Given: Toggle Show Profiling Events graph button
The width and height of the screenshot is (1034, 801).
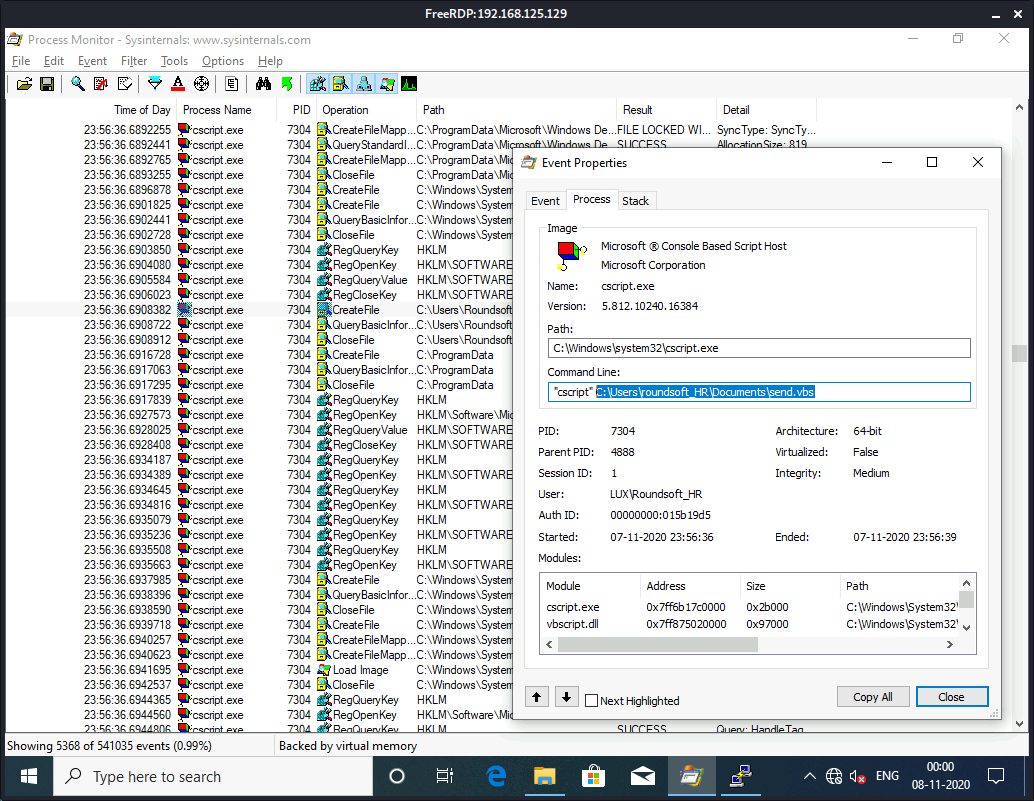Looking at the screenshot, I should point(409,84).
